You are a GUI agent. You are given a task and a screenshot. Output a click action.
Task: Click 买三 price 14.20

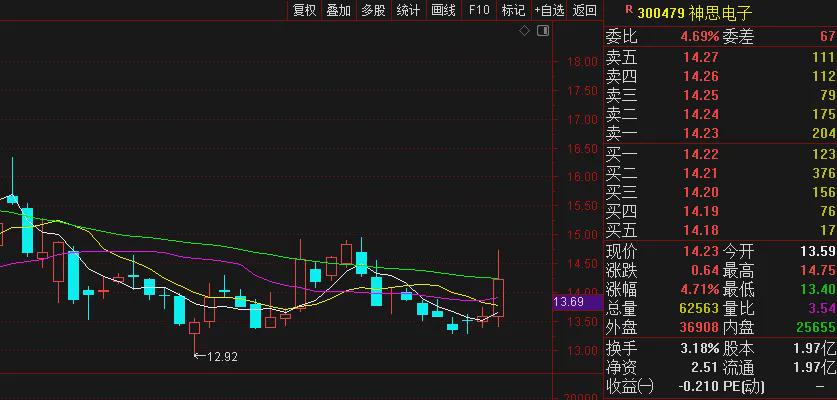tap(701, 193)
